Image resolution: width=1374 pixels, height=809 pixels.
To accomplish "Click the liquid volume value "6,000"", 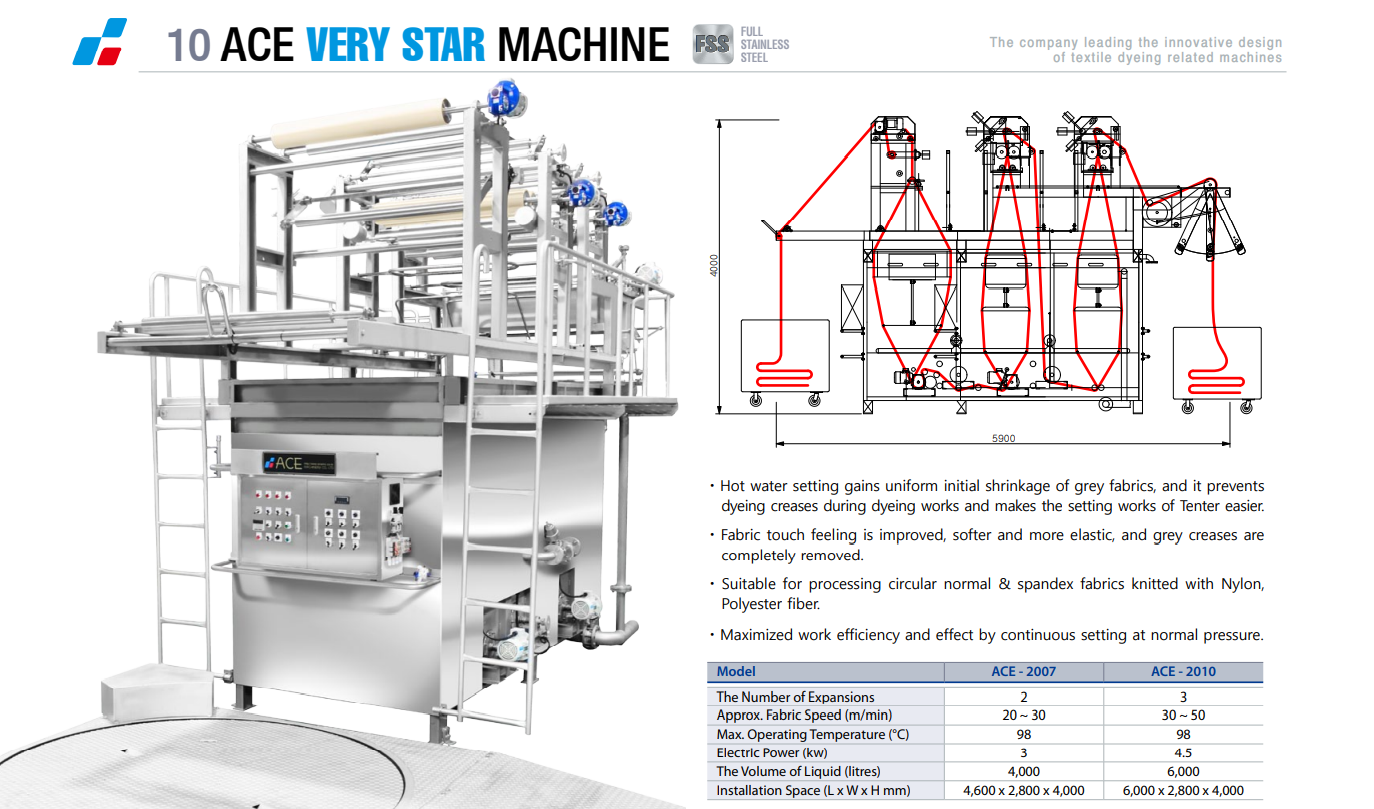I will 1183,771.
